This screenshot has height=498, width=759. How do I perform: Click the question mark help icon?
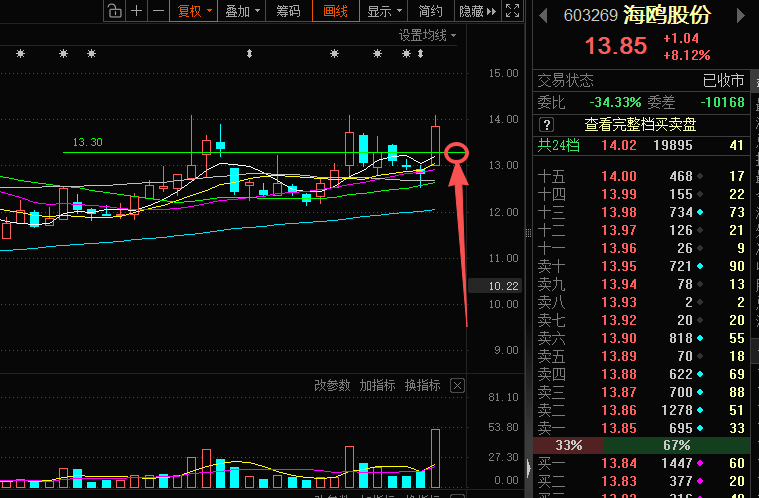click(546, 125)
